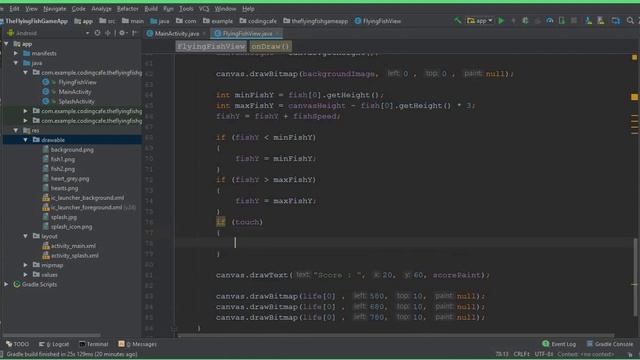Click the crosshair icon in Project panel header
The width and height of the screenshot is (640, 360).
(x=108, y=33)
